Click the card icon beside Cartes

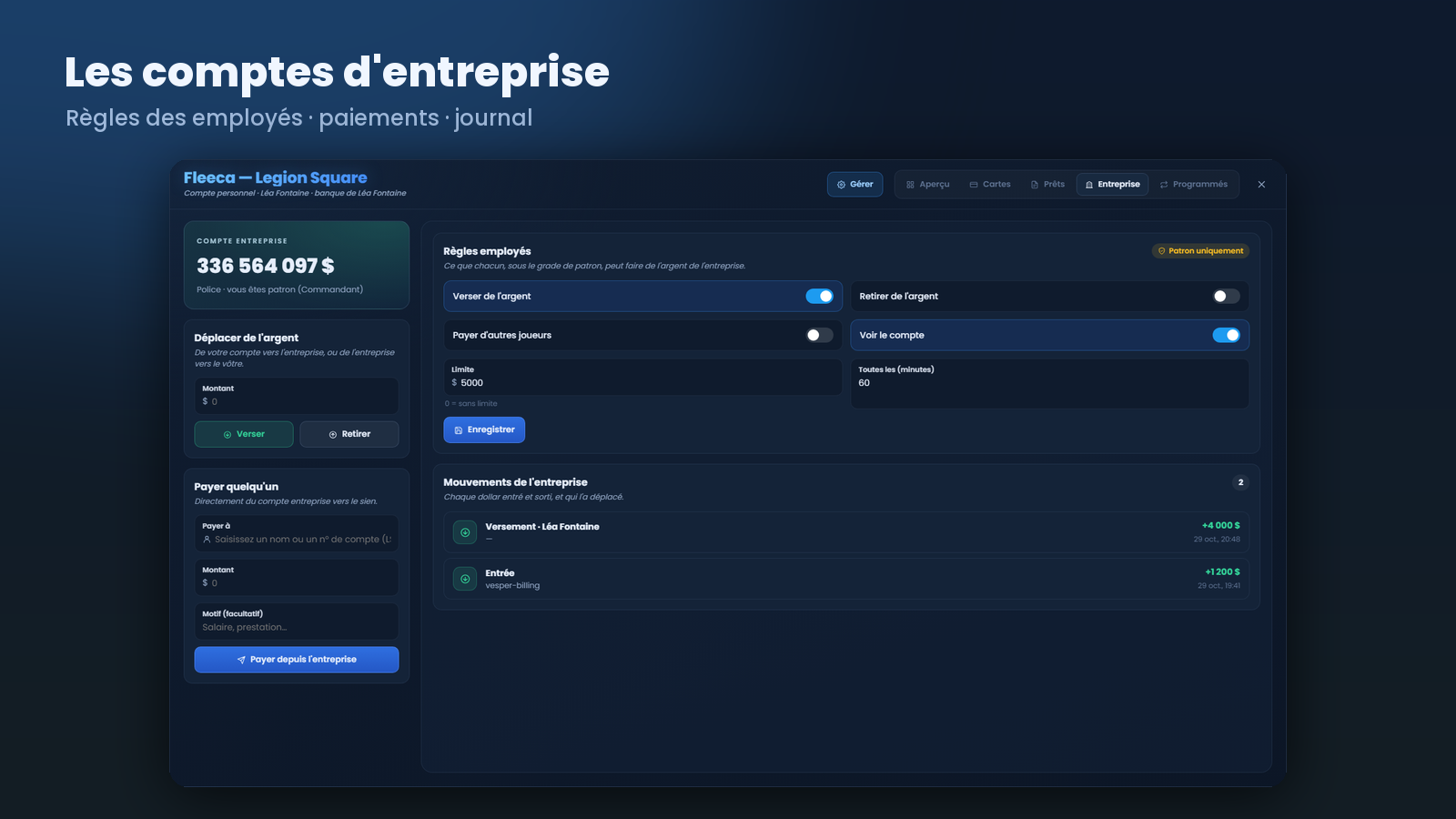tap(973, 185)
